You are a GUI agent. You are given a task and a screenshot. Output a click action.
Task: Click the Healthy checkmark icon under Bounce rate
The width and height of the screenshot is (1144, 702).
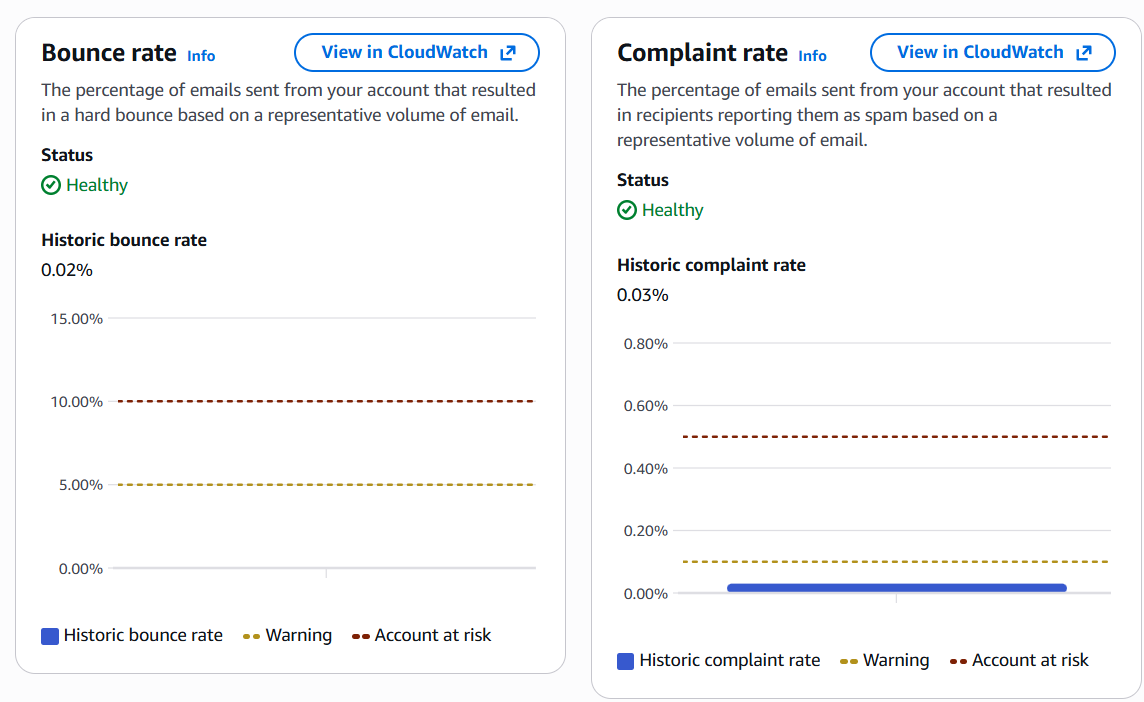click(51, 185)
